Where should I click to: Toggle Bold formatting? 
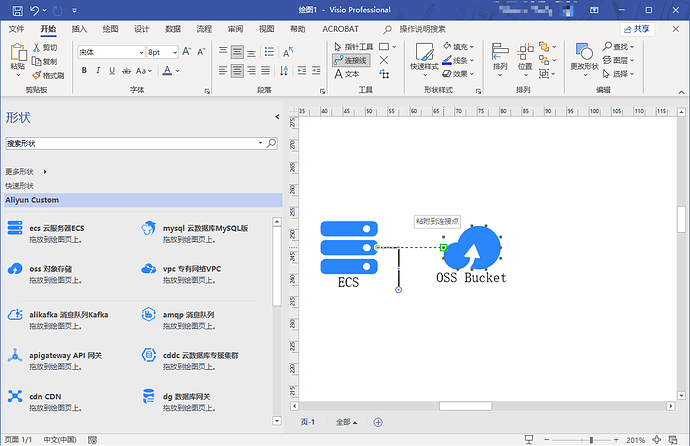click(x=84, y=70)
